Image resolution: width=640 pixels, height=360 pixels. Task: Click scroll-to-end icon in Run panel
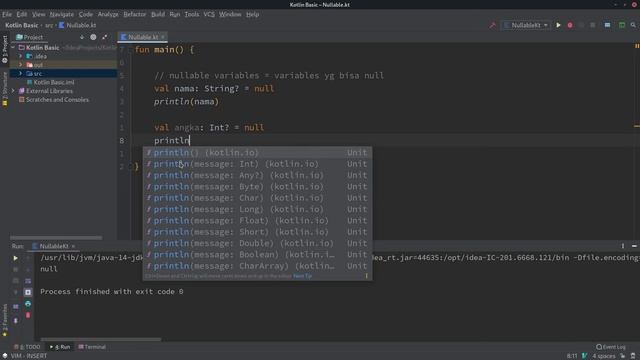[28, 292]
